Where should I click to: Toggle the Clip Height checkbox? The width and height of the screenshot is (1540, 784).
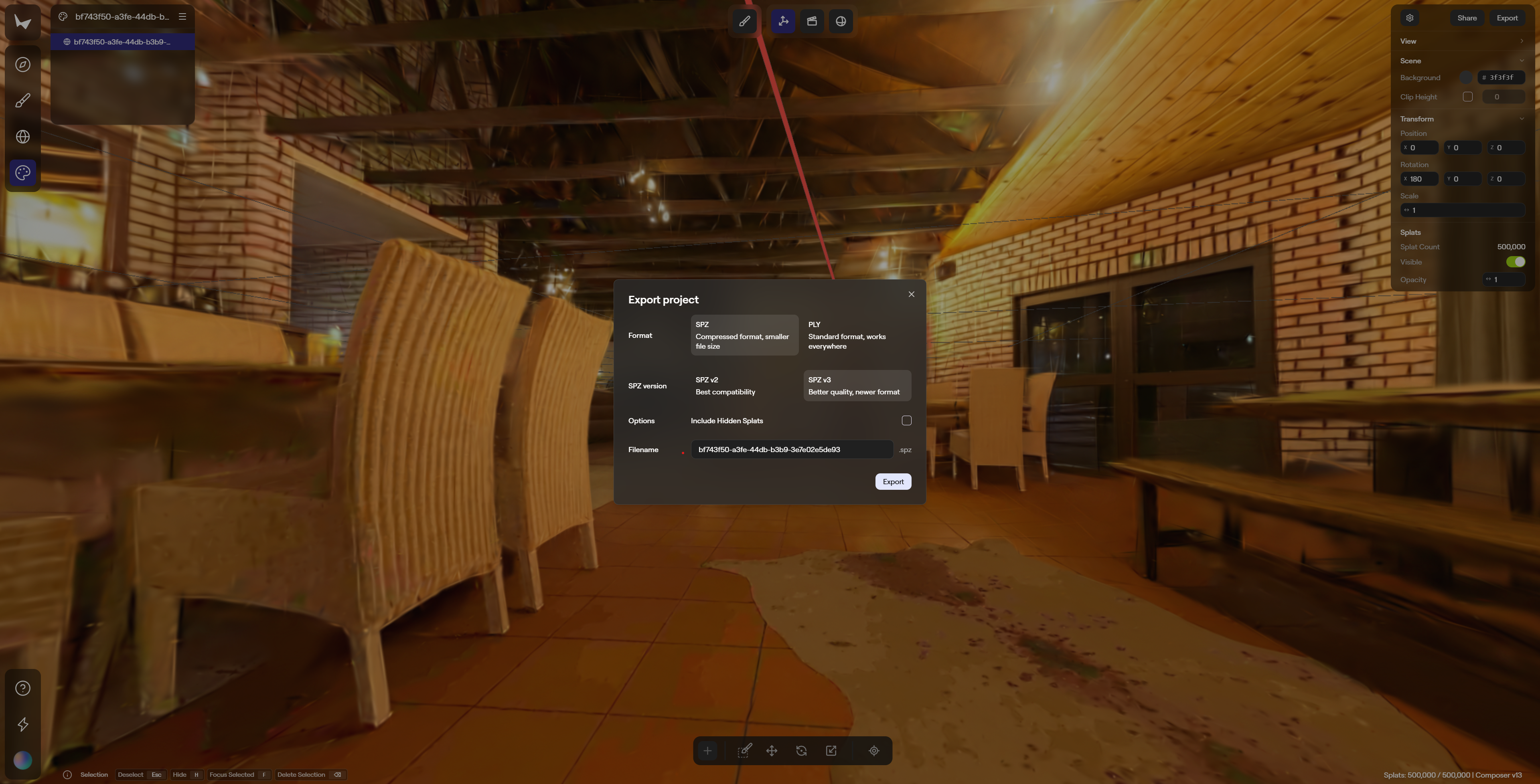[x=1468, y=97]
